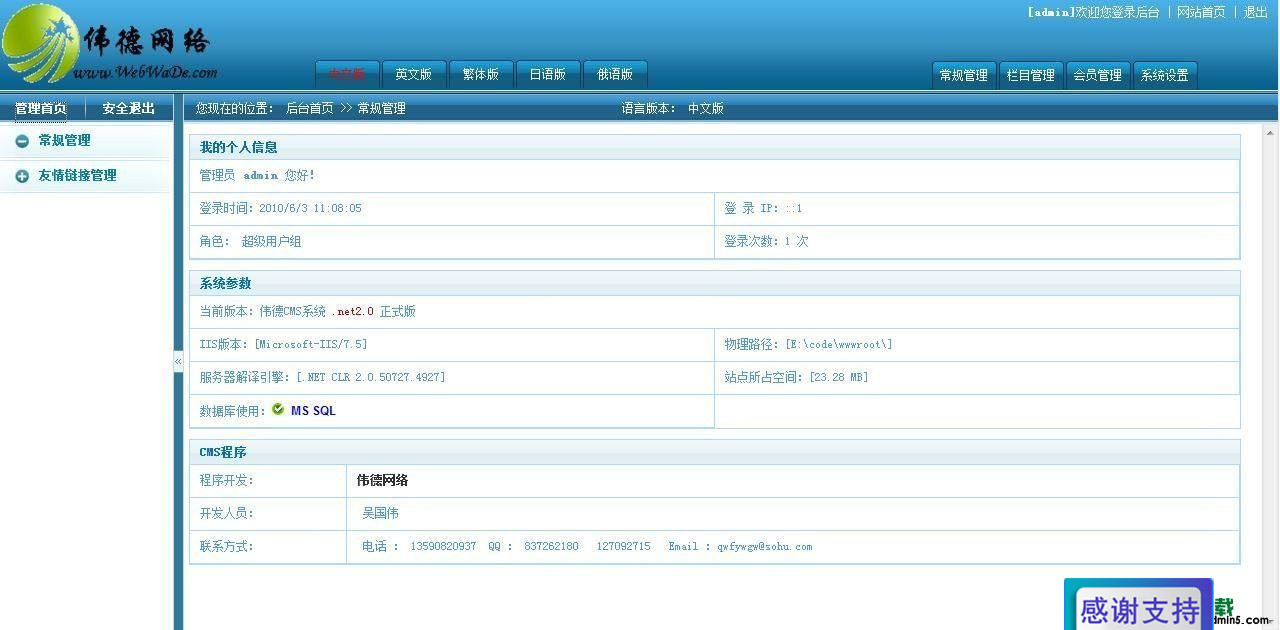The height and width of the screenshot is (630, 1280).
Task: Click the physical path E:\code\wwwroot\ value
Action: coord(838,345)
